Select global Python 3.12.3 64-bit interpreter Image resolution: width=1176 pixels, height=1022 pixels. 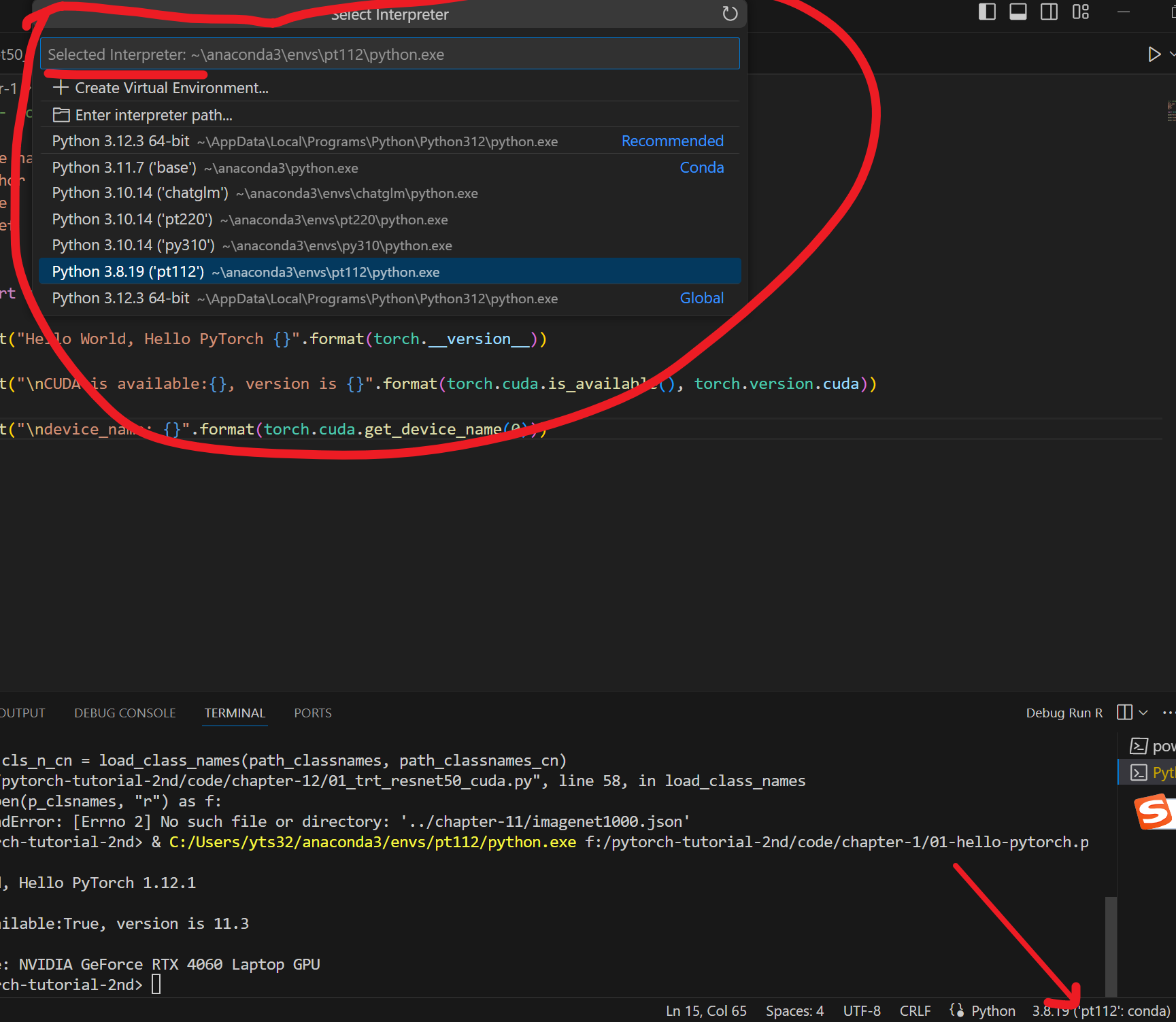(390, 299)
